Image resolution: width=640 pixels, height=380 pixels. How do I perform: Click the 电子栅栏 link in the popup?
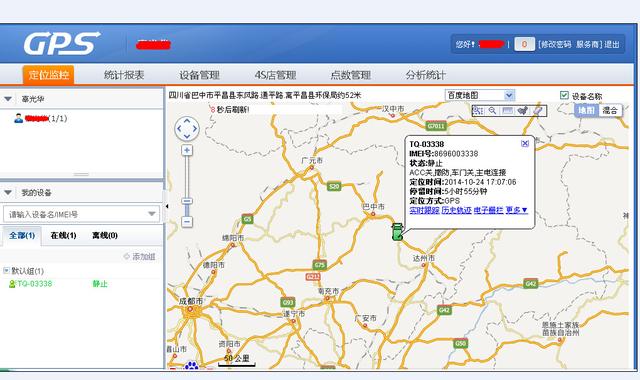[x=489, y=210]
